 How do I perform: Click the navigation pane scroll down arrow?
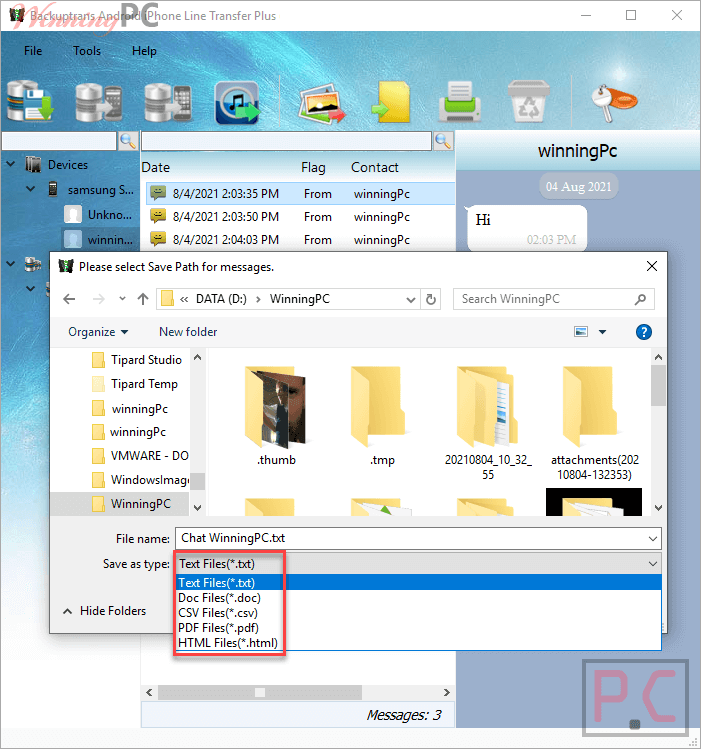click(x=198, y=507)
